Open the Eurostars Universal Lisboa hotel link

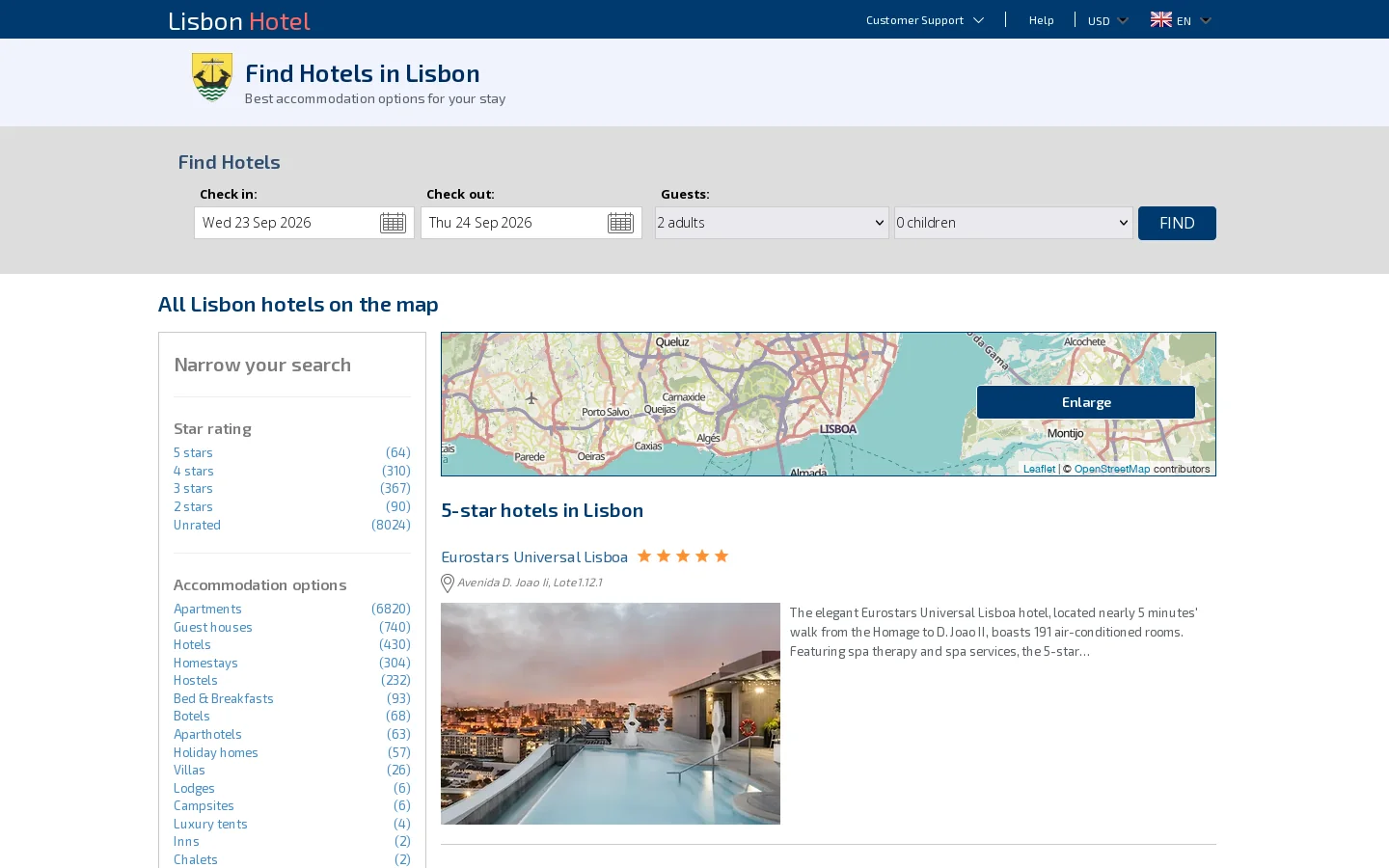click(x=534, y=556)
